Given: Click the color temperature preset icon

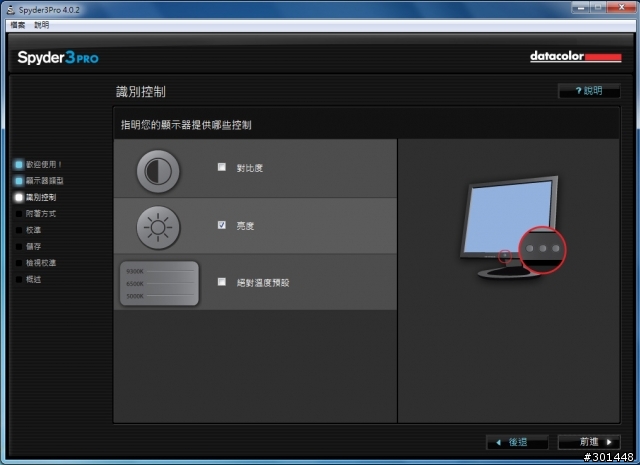Looking at the screenshot, I should pos(159,283).
